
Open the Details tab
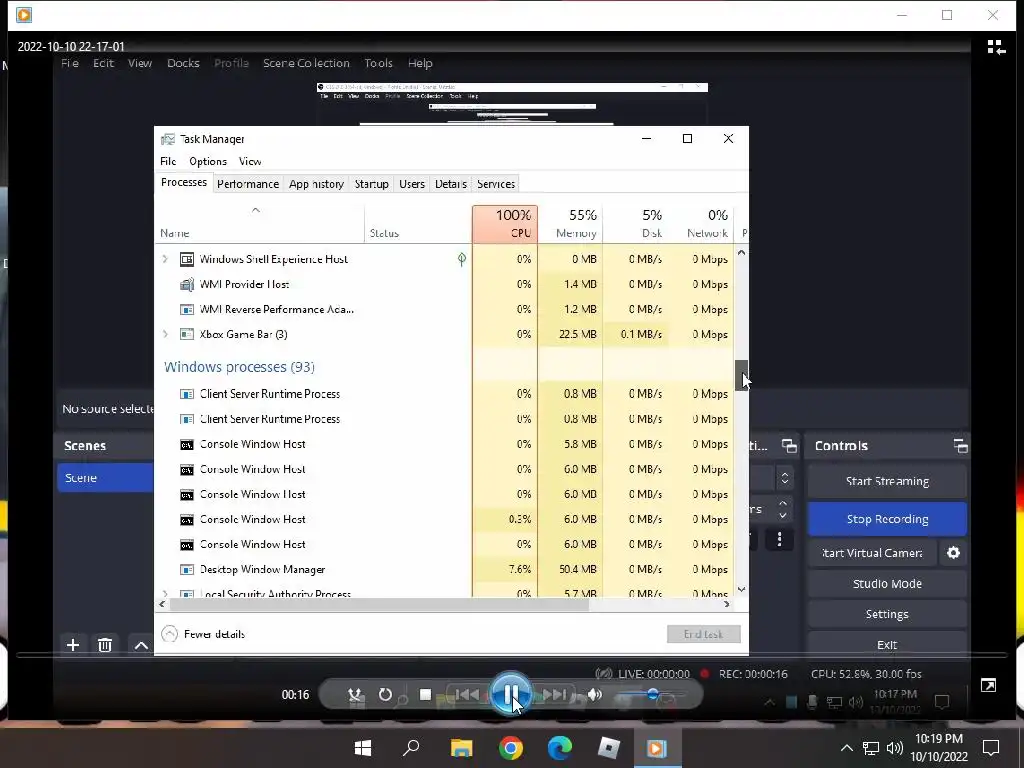tap(451, 184)
